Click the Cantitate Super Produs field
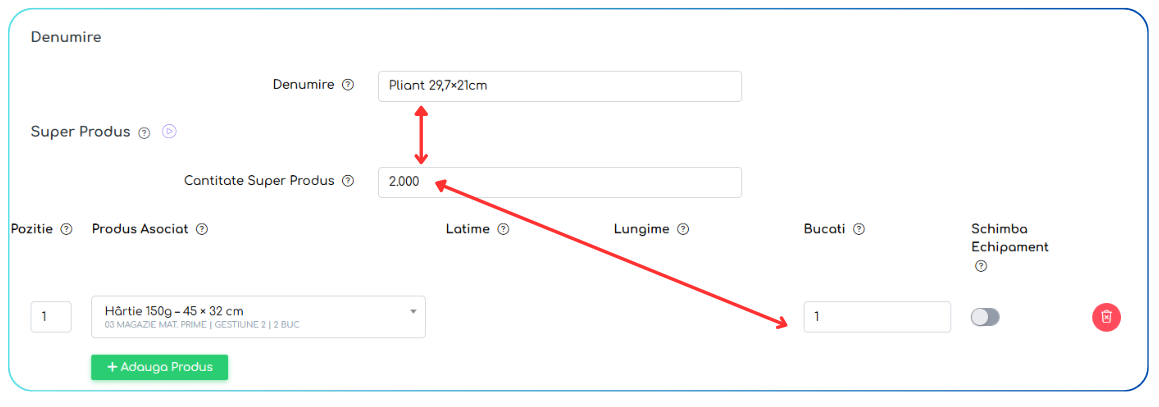The image size is (1159, 407). pos(560,182)
